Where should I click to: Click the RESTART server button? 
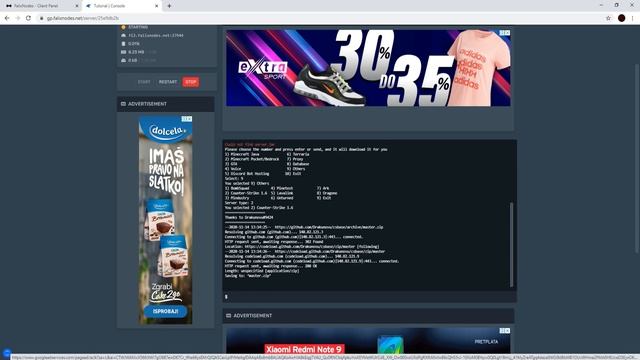pos(168,82)
